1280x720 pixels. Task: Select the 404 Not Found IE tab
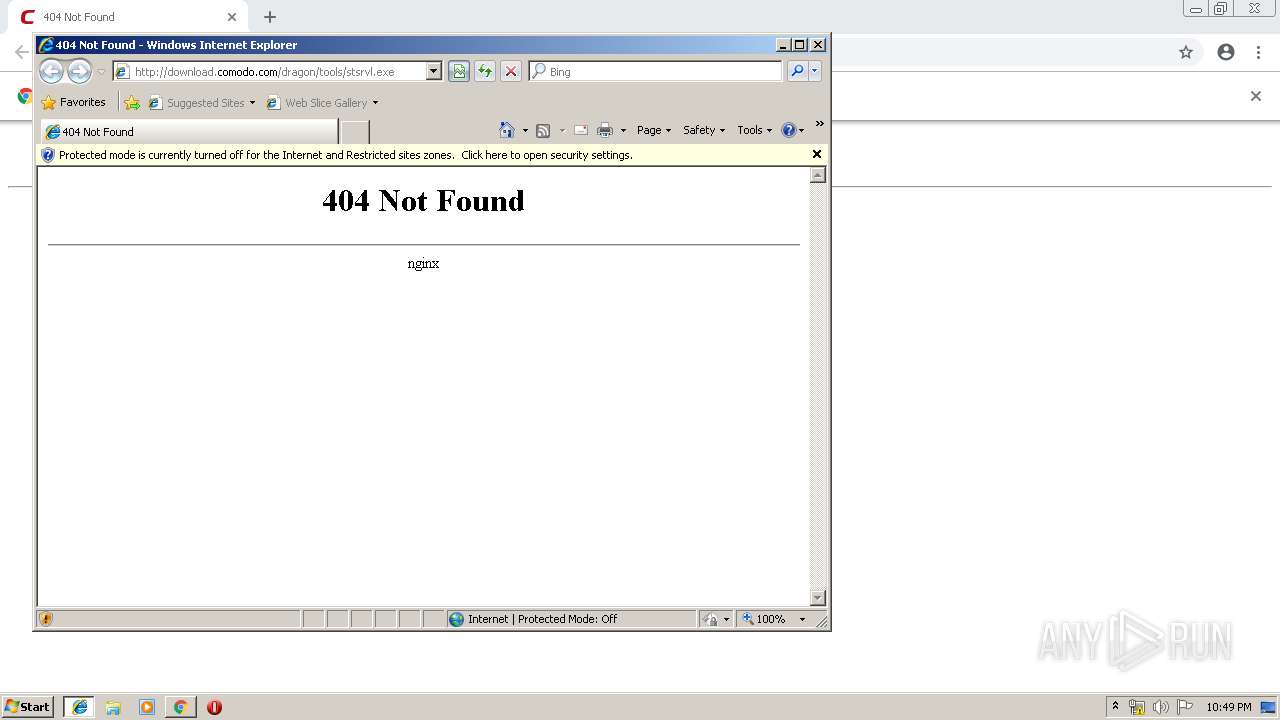coord(190,132)
